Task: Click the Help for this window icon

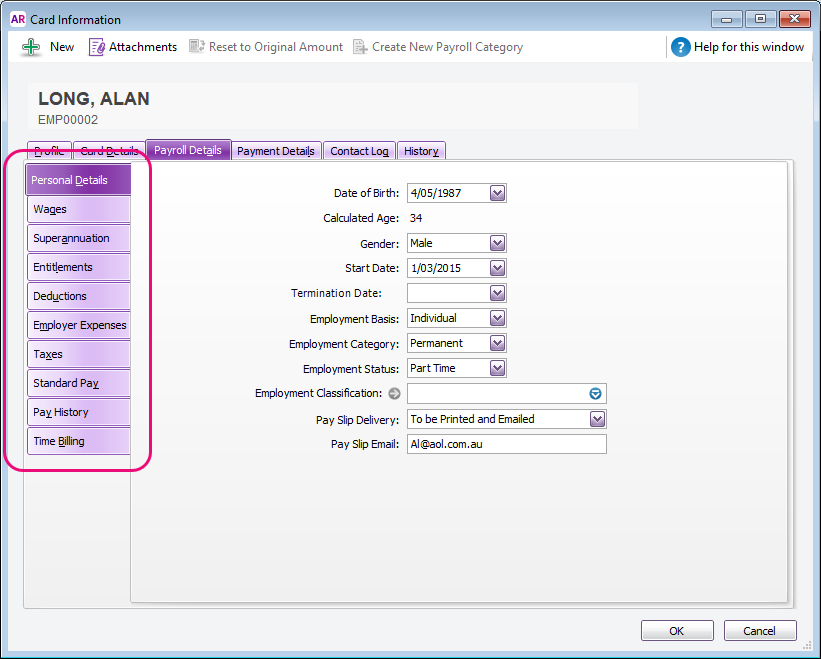Action: pyautogui.click(x=681, y=46)
